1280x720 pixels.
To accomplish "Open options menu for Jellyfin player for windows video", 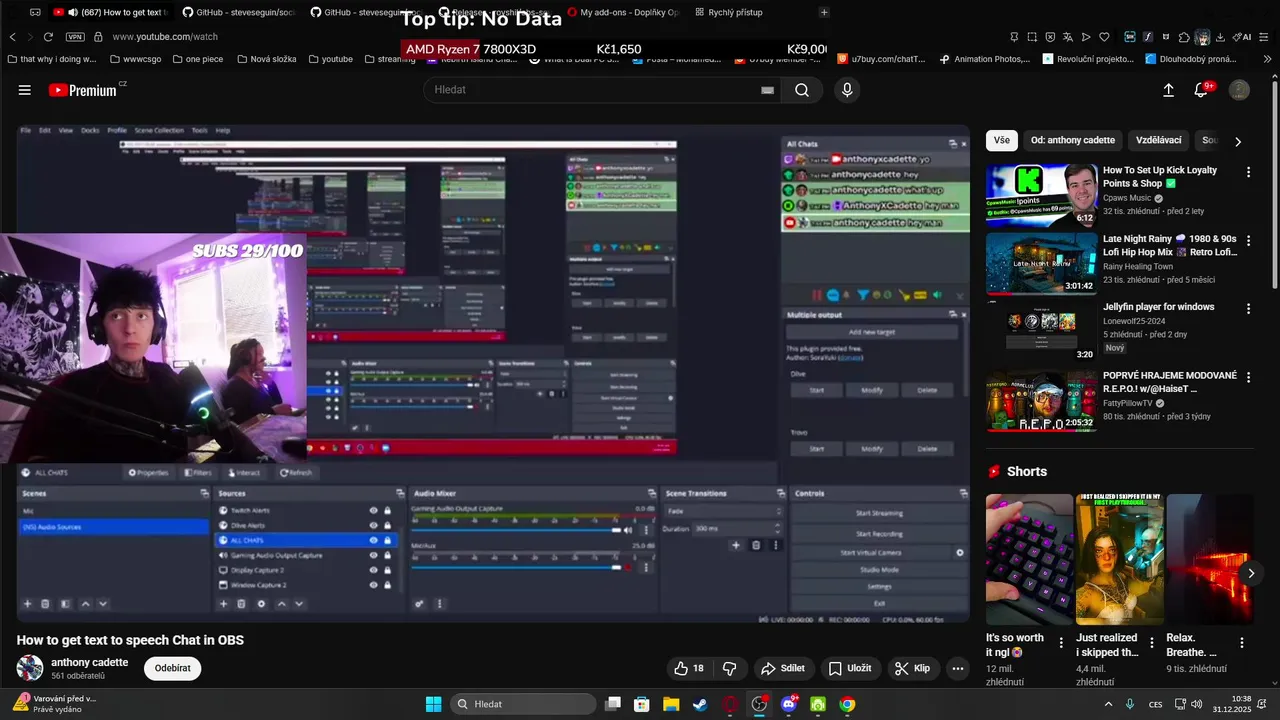I will (1248, 309).
